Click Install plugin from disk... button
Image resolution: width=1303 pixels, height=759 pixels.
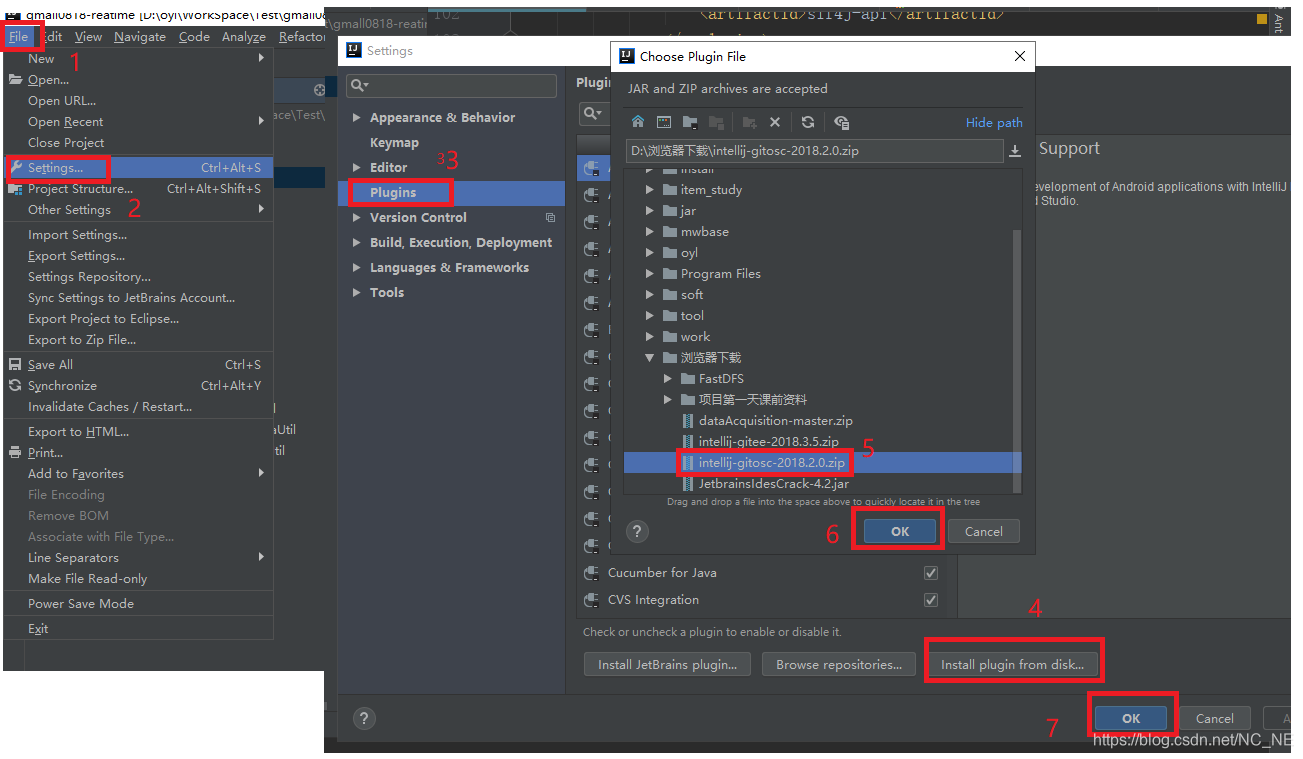1014,664
